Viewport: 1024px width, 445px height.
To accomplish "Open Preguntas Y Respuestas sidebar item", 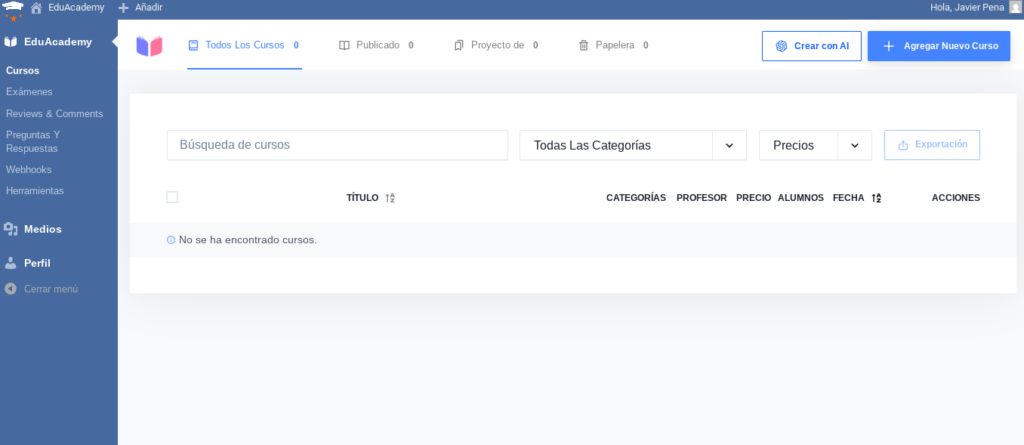I will [33, 142].
